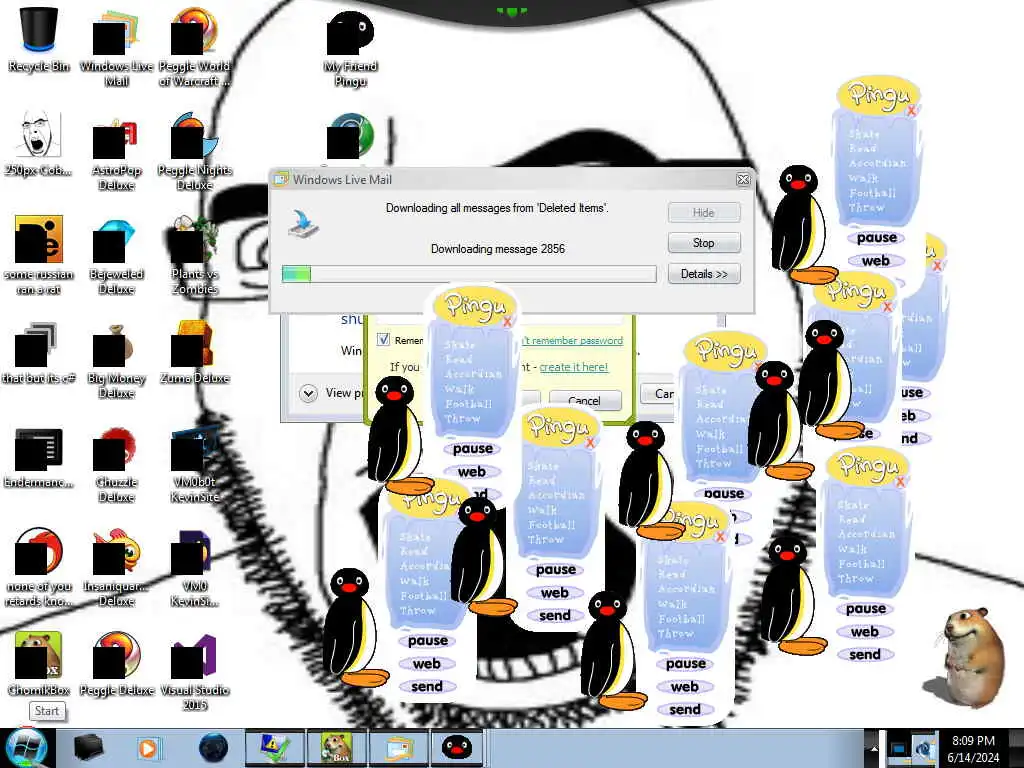This screenshot has width=1024, height=768.
Task: Select the Peggle World of Warcraft desktop icon
Action: pos(194,47)
